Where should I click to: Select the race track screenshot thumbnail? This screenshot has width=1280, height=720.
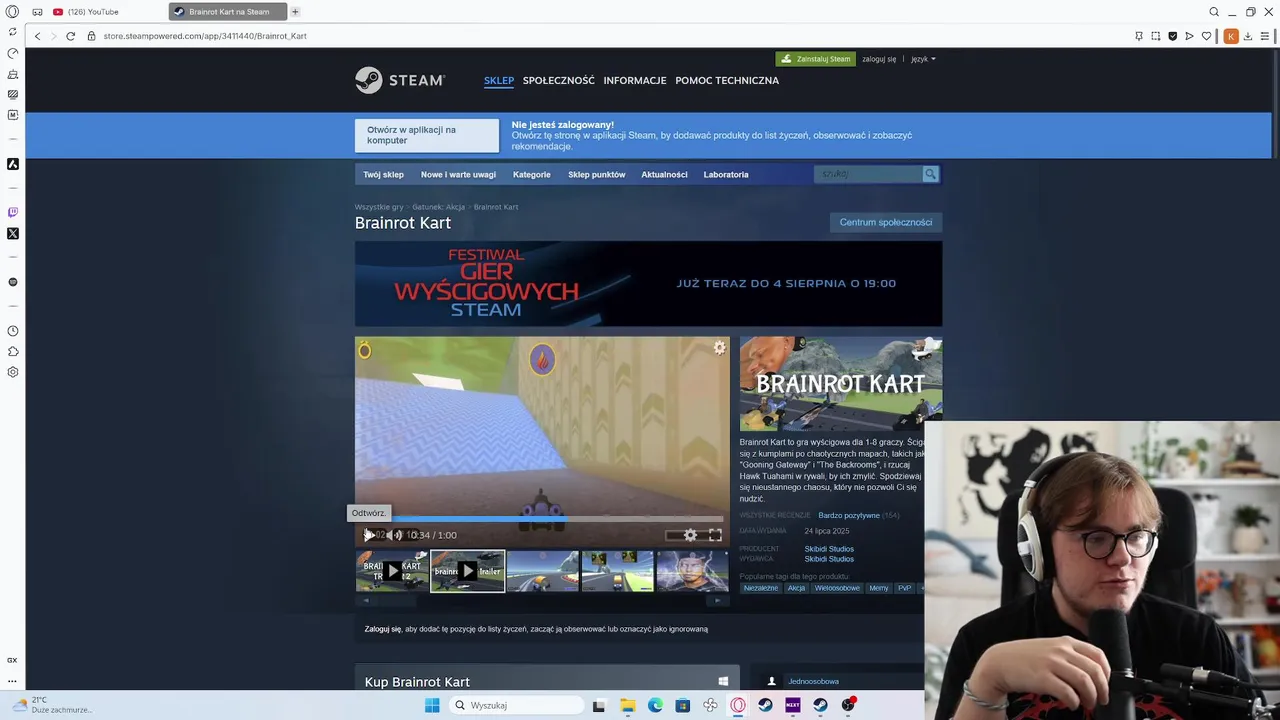[x=542, y=571]
